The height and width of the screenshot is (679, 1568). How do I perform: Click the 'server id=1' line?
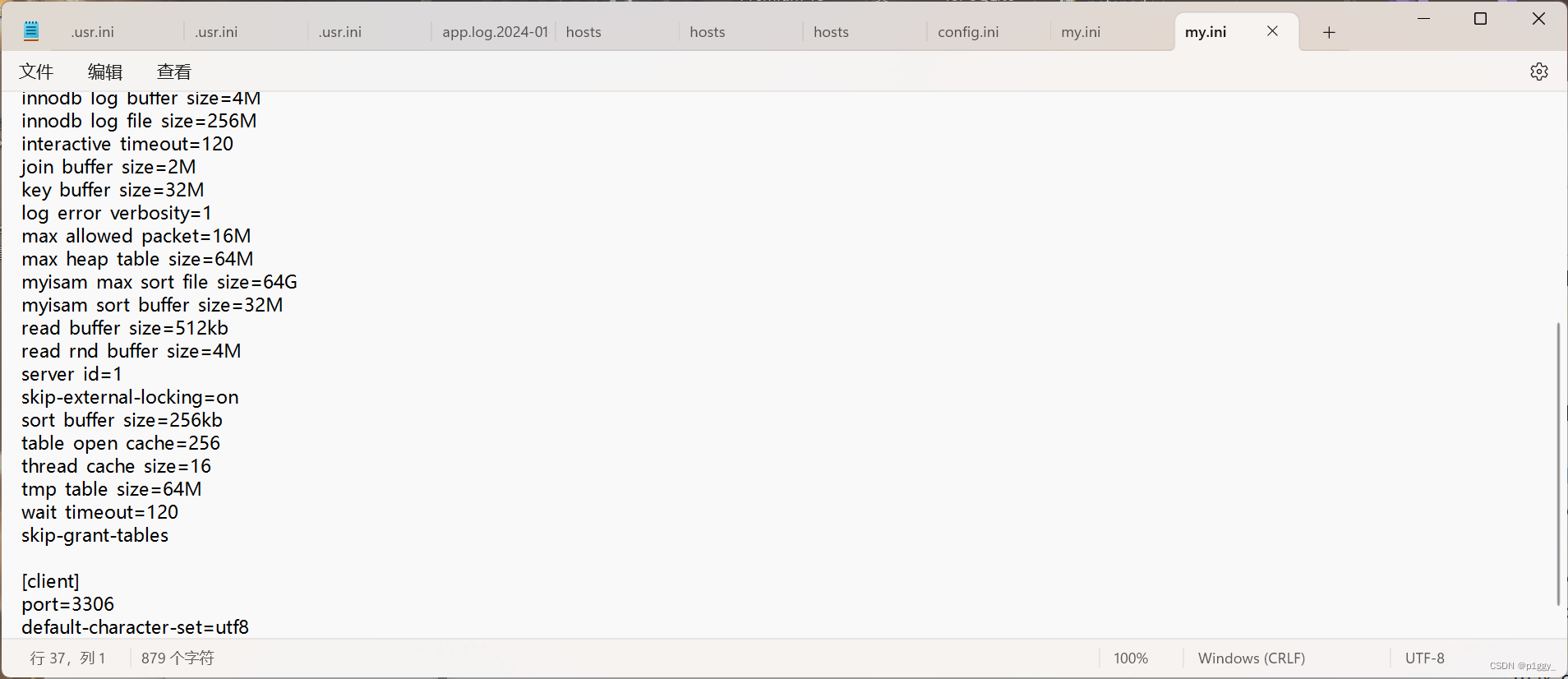point(72,374)
